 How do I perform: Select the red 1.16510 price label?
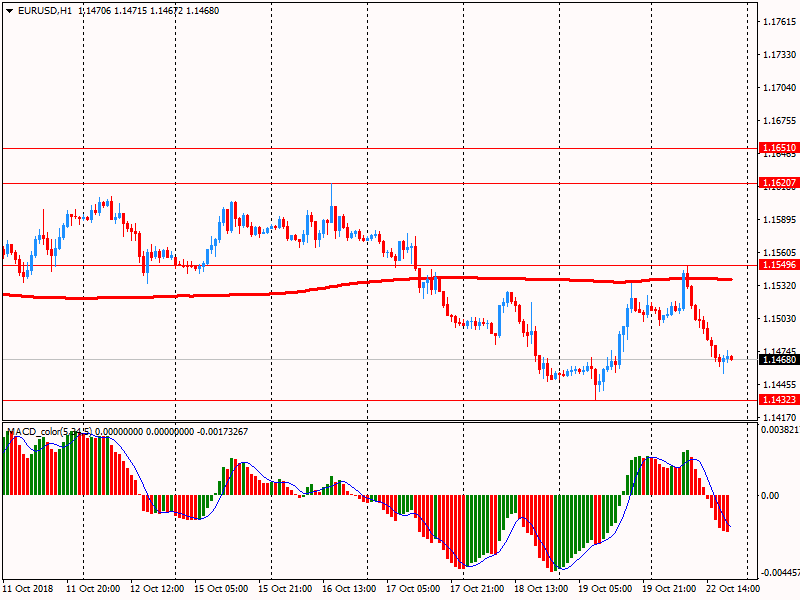(778, 148)
